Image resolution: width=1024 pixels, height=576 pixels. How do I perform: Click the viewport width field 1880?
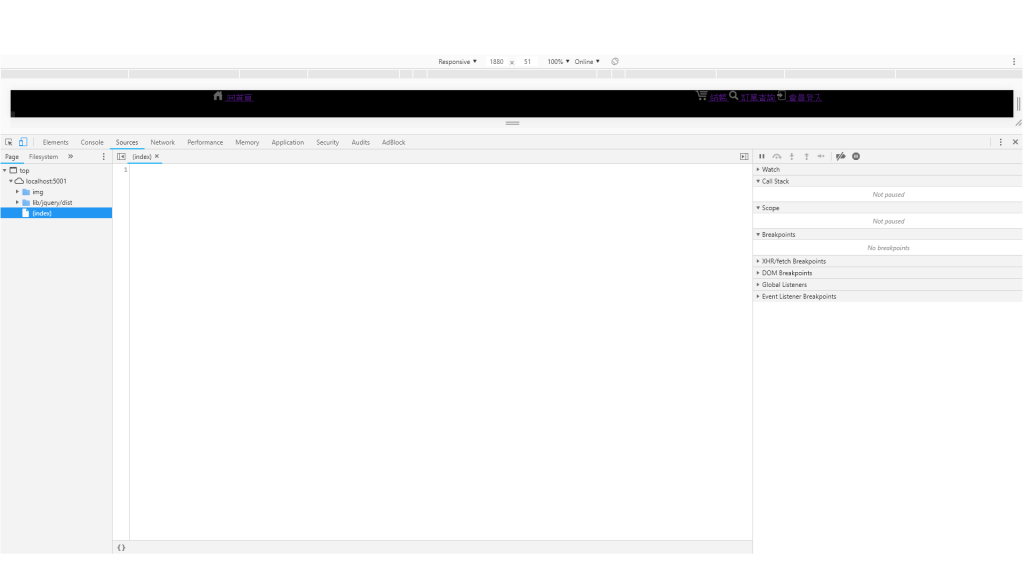(x=496, y=61)
